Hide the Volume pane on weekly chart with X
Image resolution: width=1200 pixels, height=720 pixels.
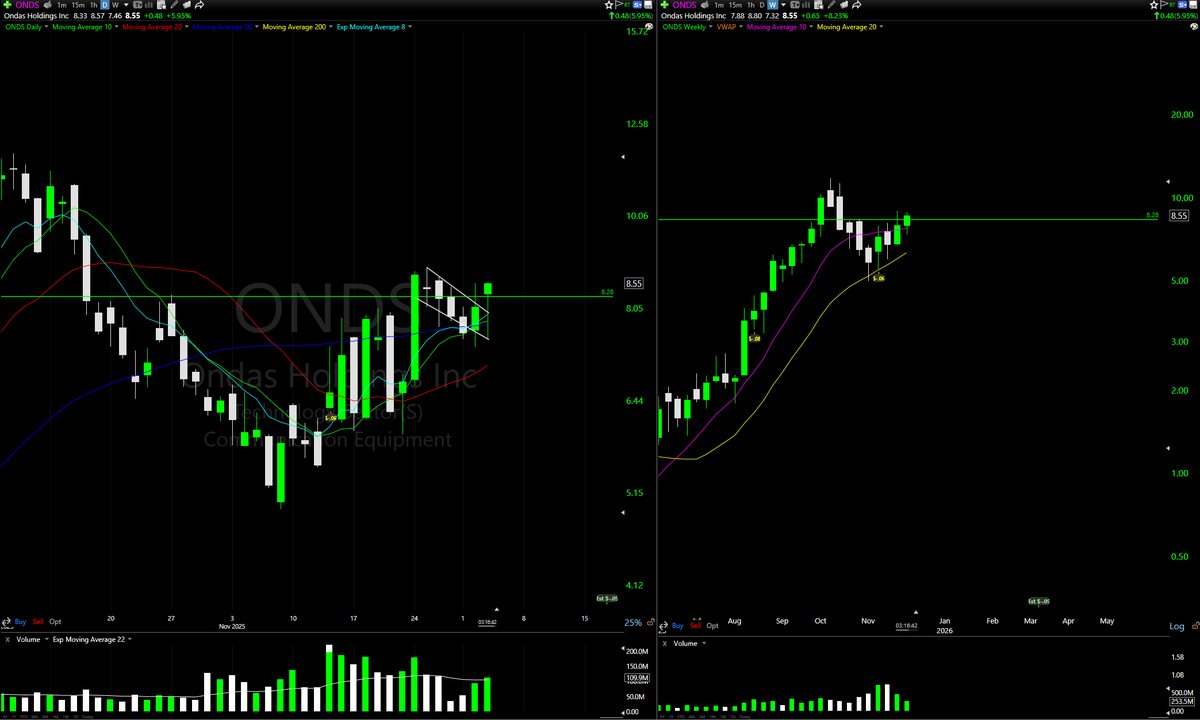tap(665, 643)
